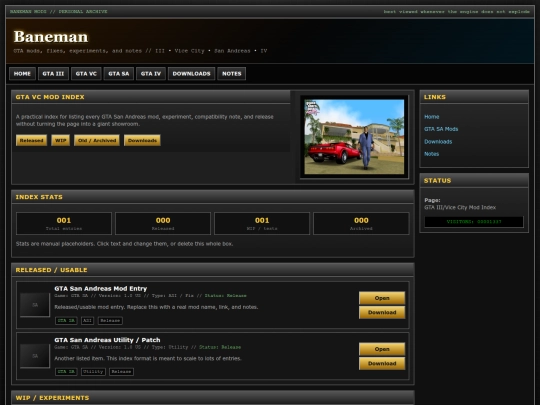Click the Release tag on Utility / Patch
This screenshot has width=540, height=405.
[x=122, y=372]
